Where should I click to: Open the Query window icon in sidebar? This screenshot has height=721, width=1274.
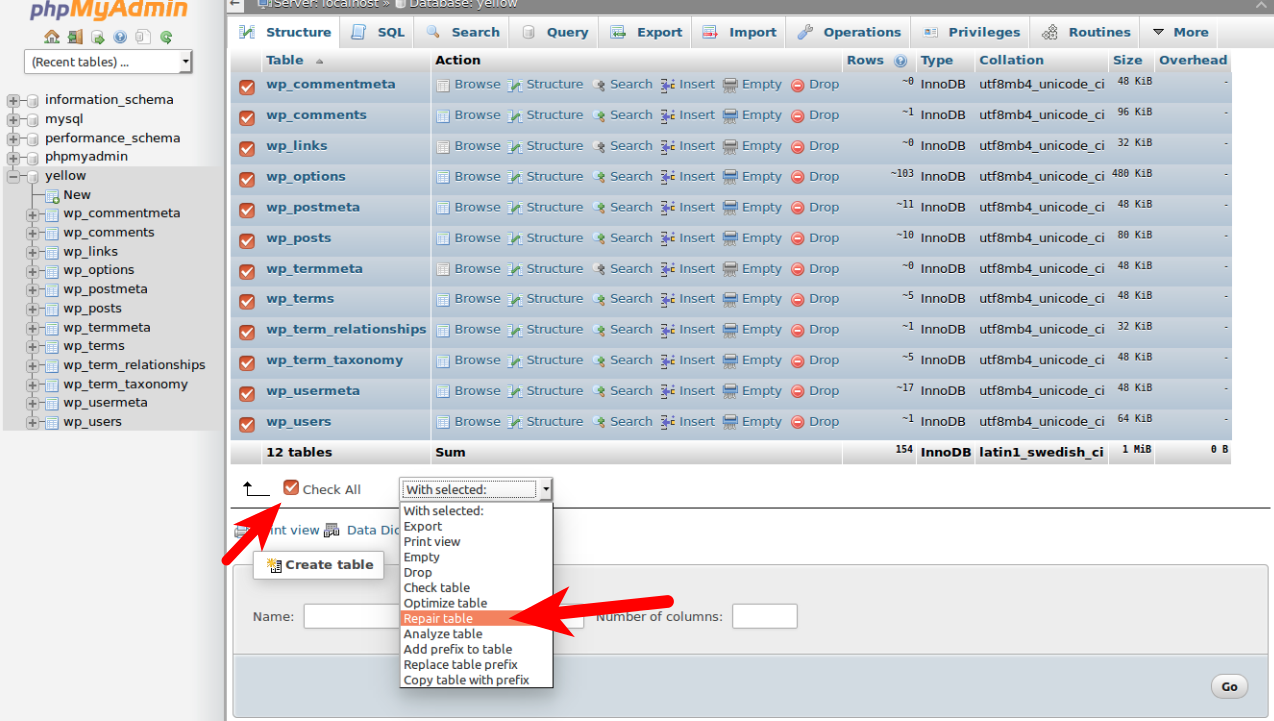[98, 37]
